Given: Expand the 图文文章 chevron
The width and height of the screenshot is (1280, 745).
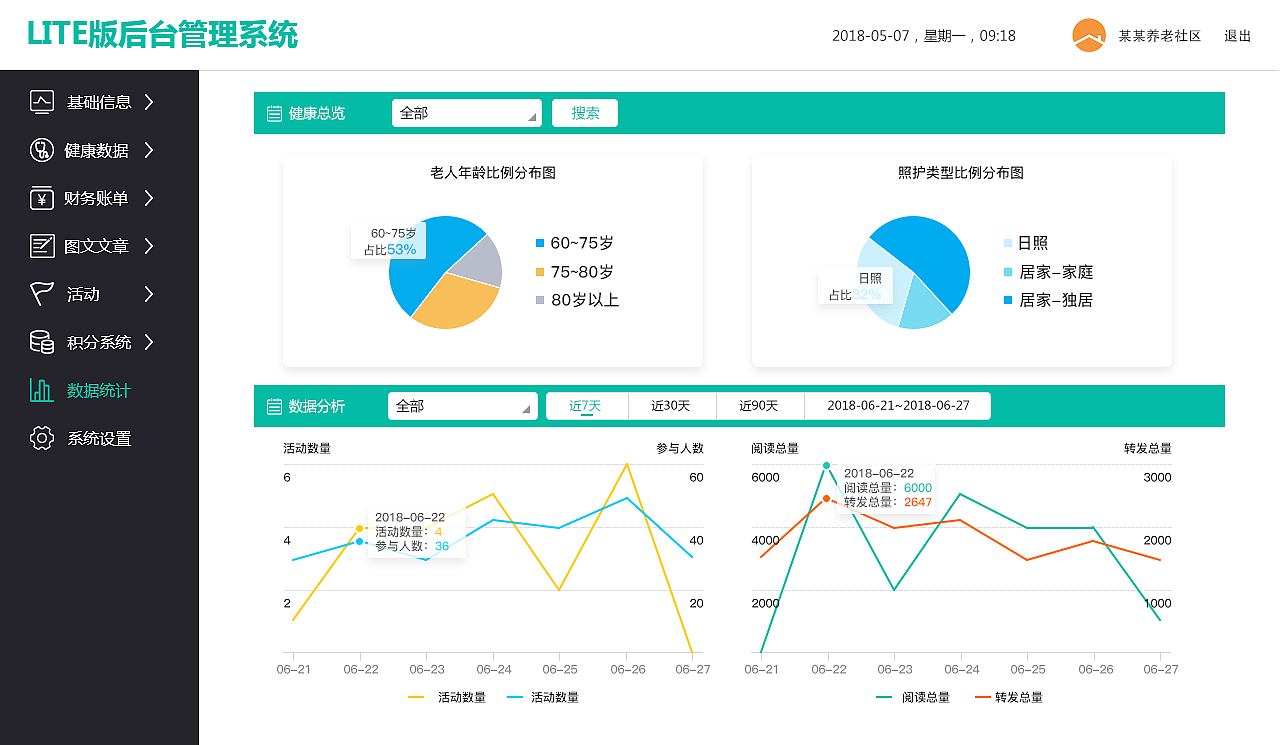Looking at the screenshot, I should 149,246.
